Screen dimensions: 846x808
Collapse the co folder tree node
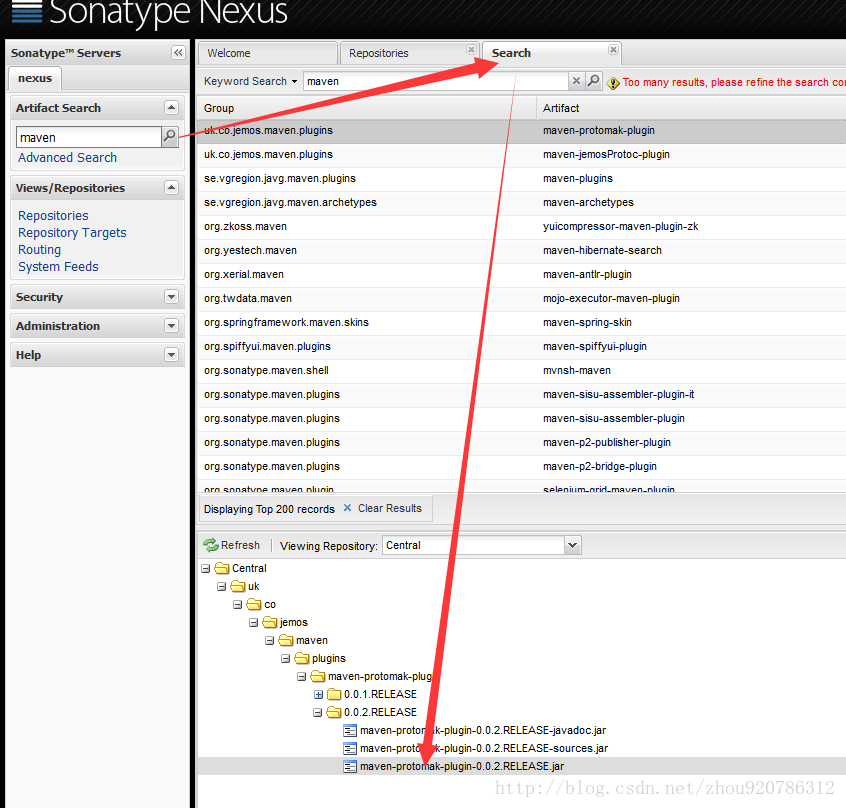(x=237, y=605)
